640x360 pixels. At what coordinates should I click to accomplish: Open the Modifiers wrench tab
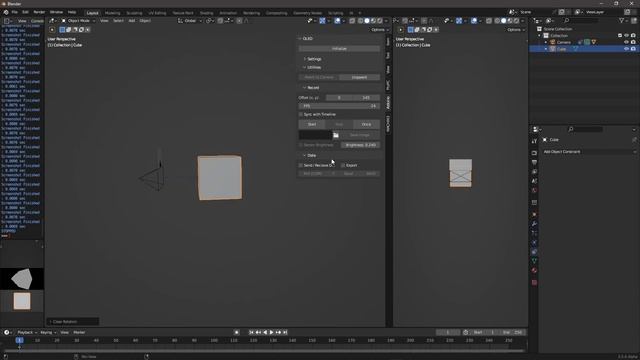[x=534, y=224]
